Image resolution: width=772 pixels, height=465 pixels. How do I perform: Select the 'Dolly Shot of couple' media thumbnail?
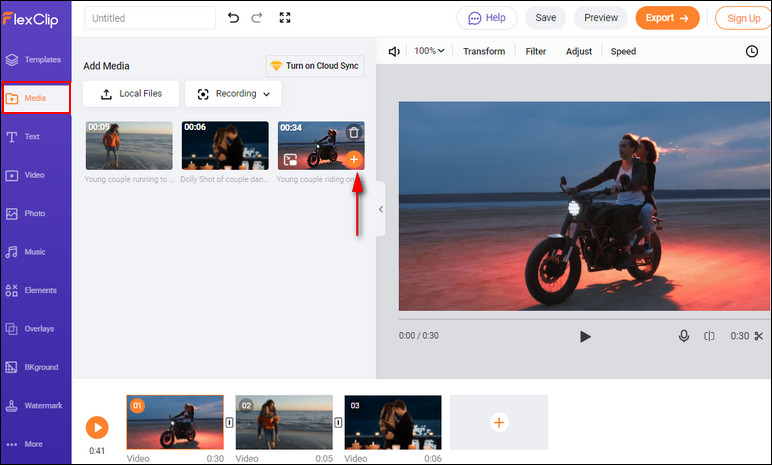coord(225,145)
